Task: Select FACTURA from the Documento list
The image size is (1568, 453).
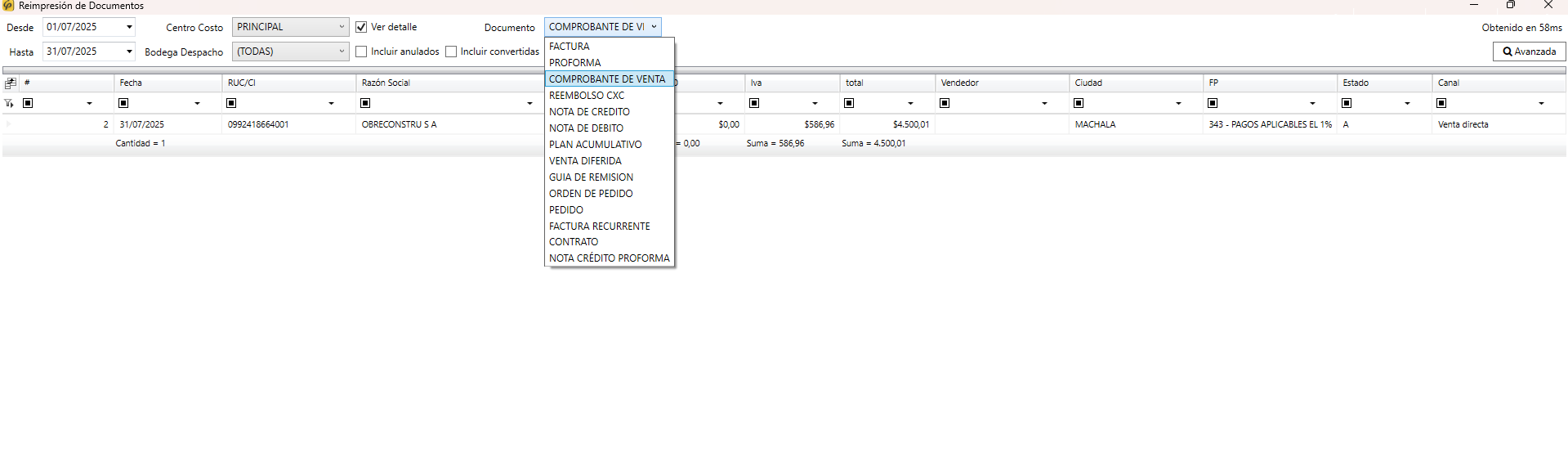Action: click(570, 47)
